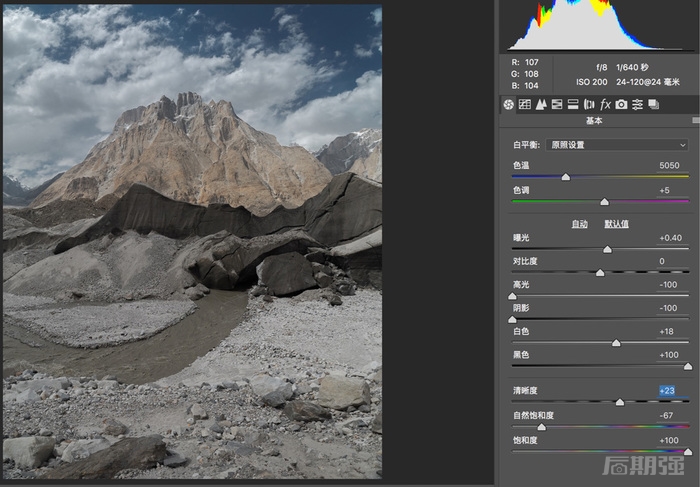This screenshot has width=700, height=487.
Task: Click the 自然饱和度 value field -67
Action: (667, 416)
